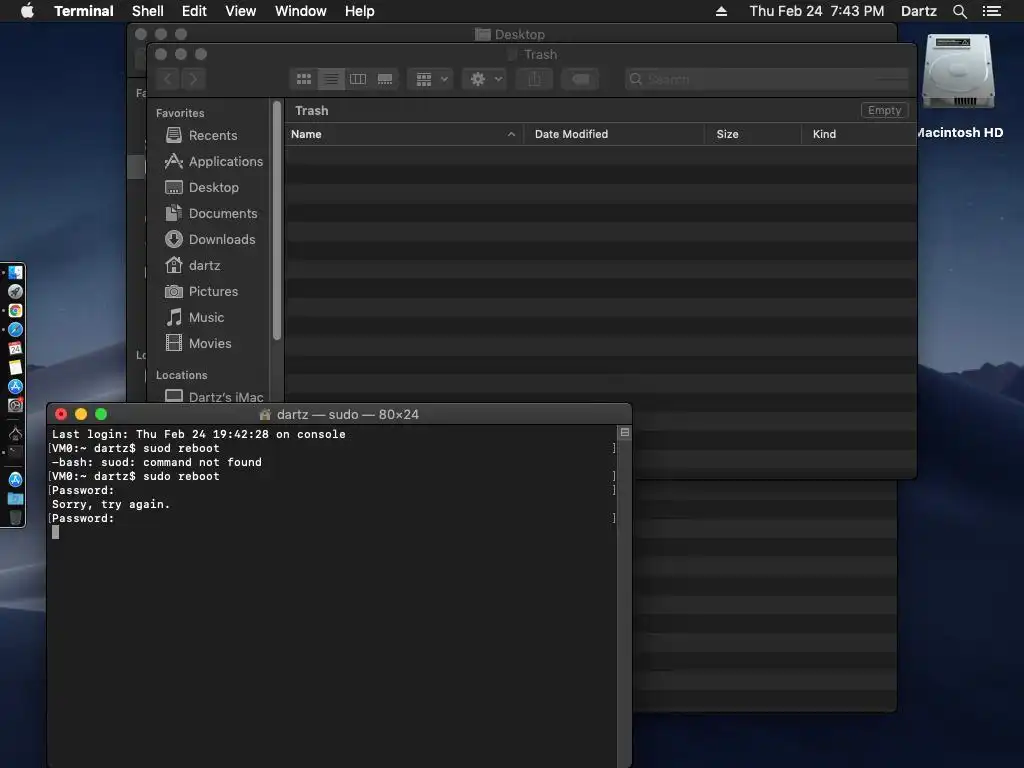Click the Finder sidebar scrollbar
Image resolution: width=1024 pixels, height=768 pixels.
pos(277,221)
